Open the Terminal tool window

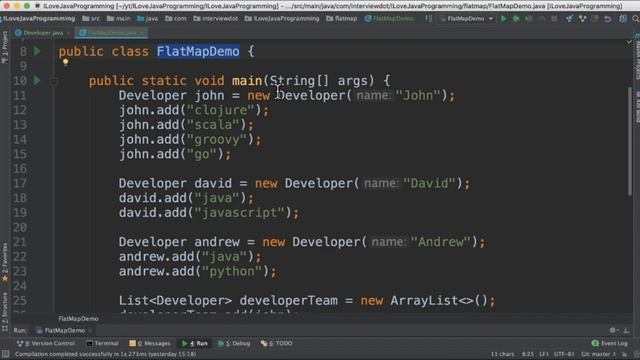[x=102, y=344]
